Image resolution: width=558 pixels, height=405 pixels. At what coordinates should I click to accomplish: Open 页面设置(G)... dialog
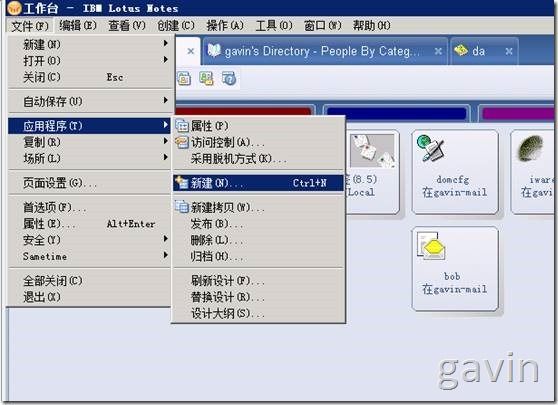pyautogui.click(x=90, y=183)
